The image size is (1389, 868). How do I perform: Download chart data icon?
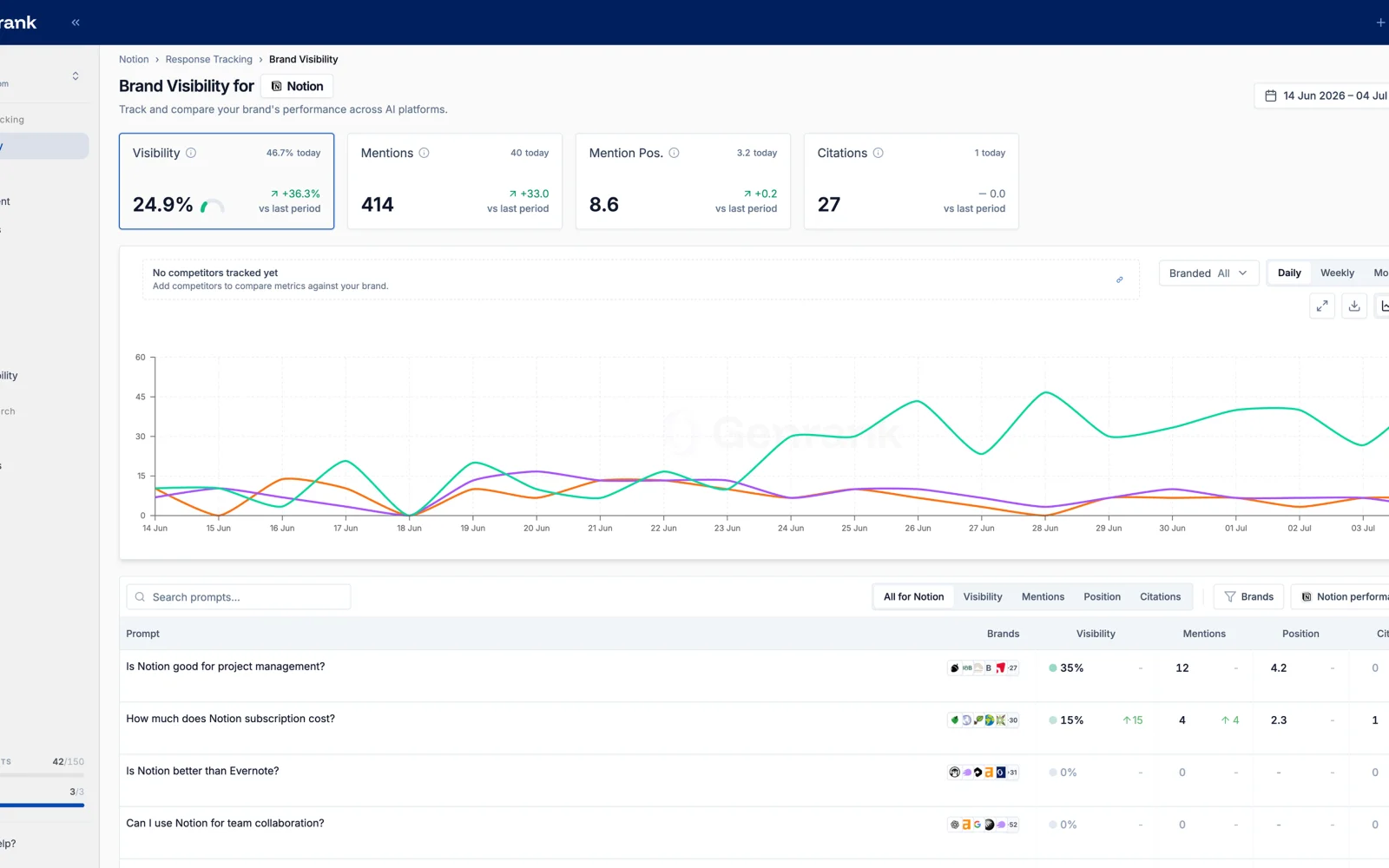(1354, 306)
